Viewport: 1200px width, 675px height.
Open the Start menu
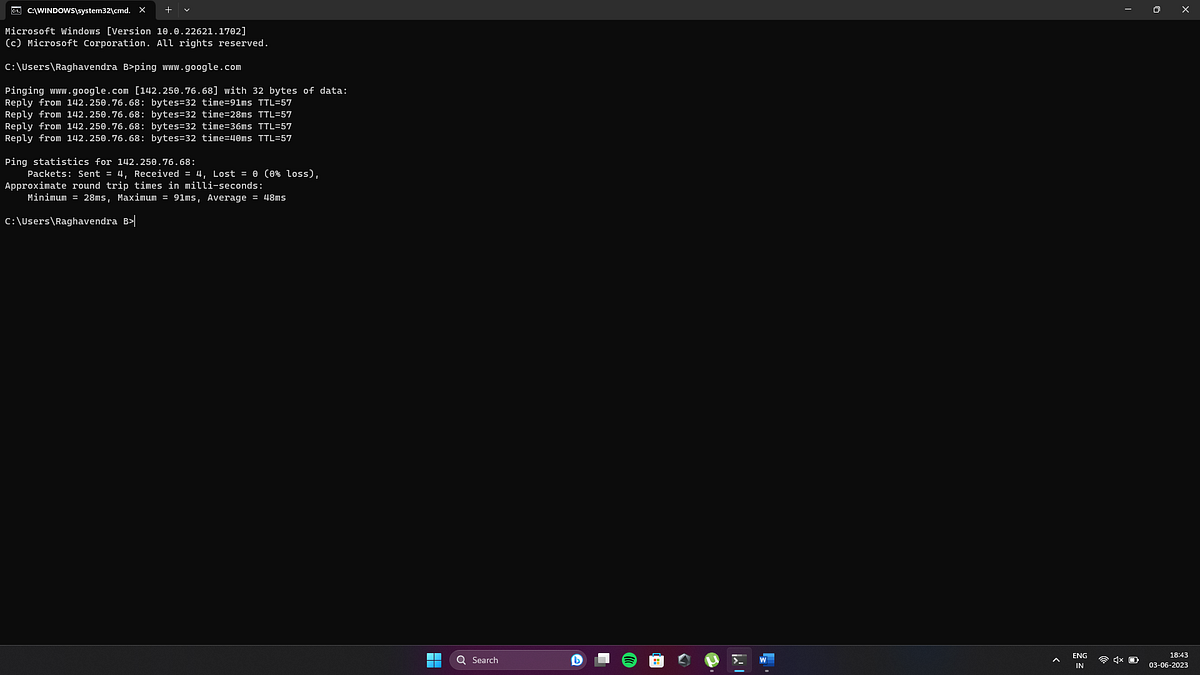[434, 660]
